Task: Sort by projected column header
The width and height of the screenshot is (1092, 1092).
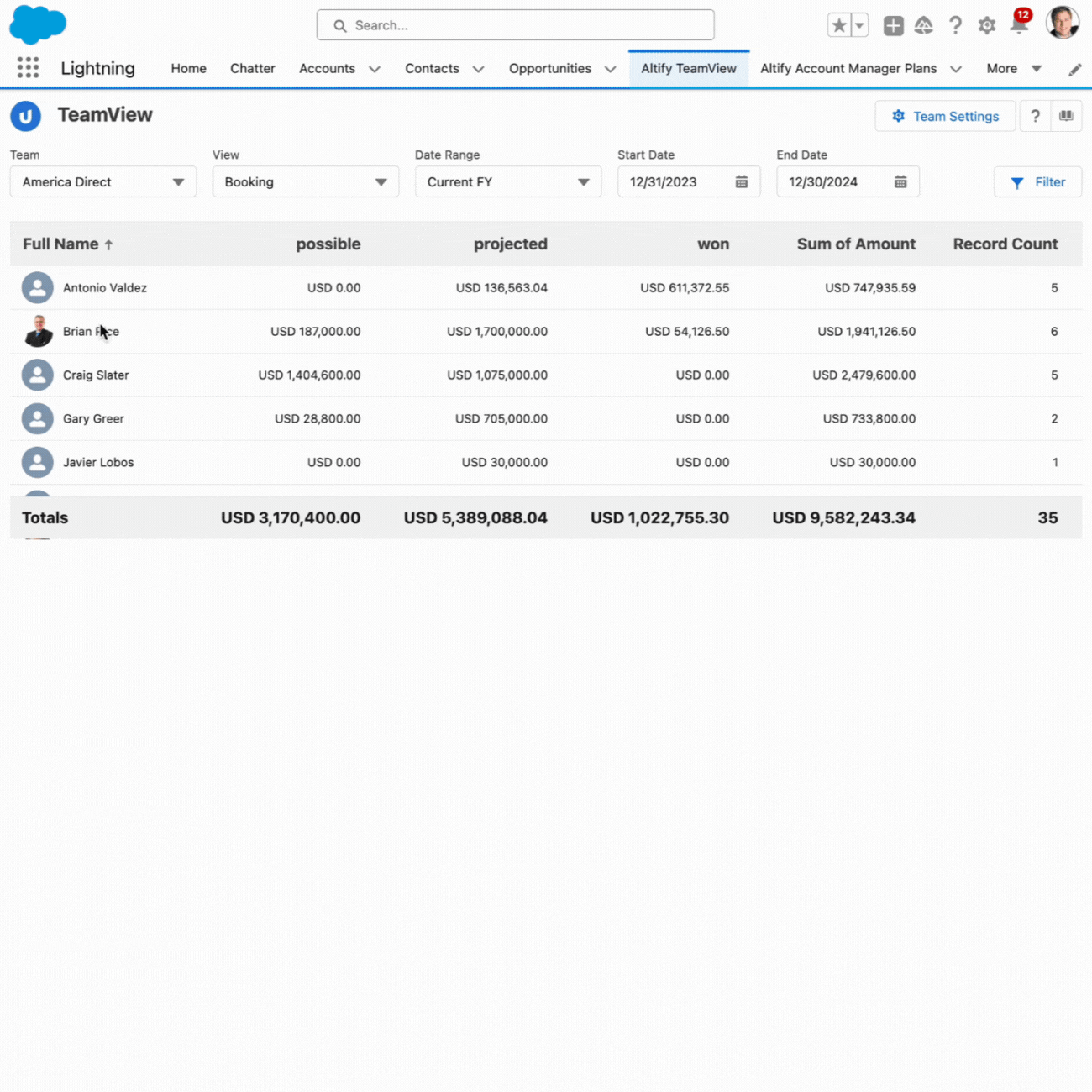Action: click(511, 244)
